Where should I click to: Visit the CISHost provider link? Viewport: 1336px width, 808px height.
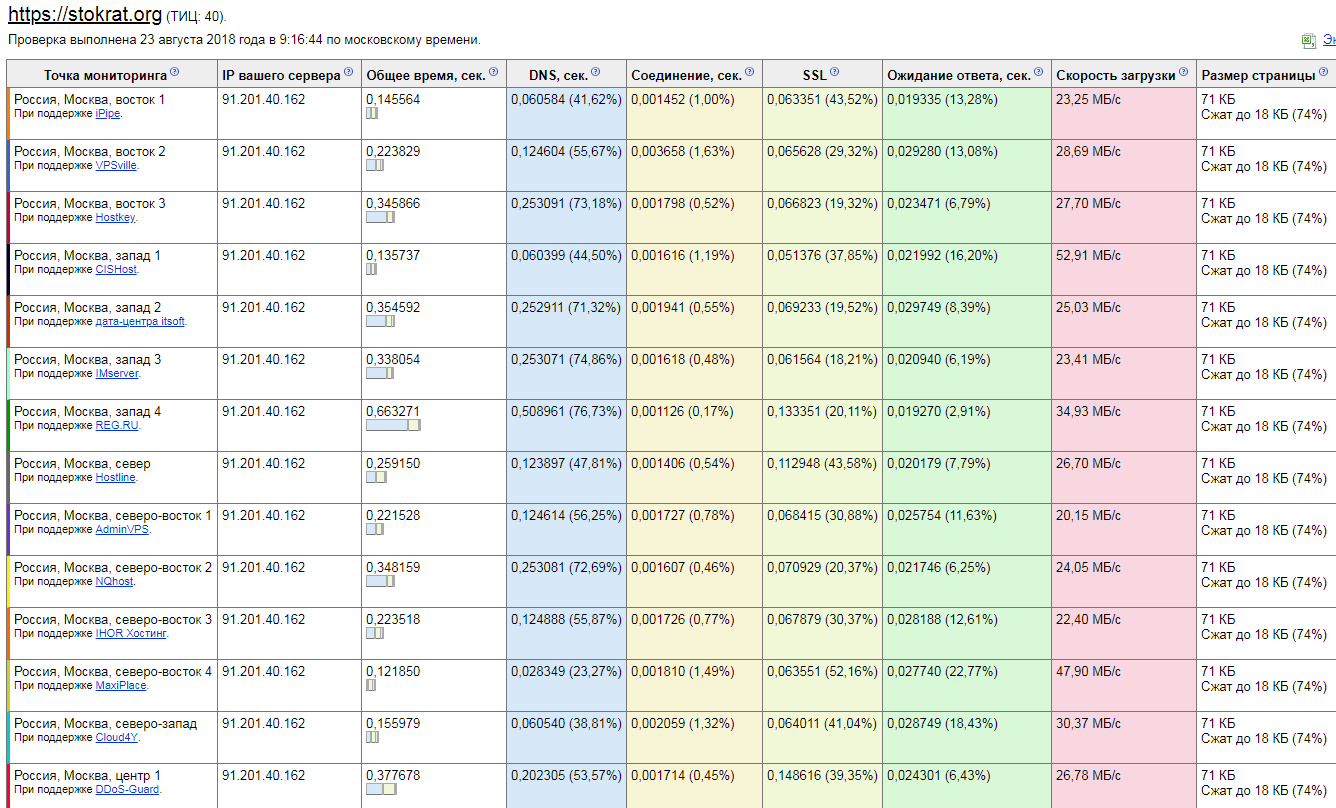(x=116, y=270)
